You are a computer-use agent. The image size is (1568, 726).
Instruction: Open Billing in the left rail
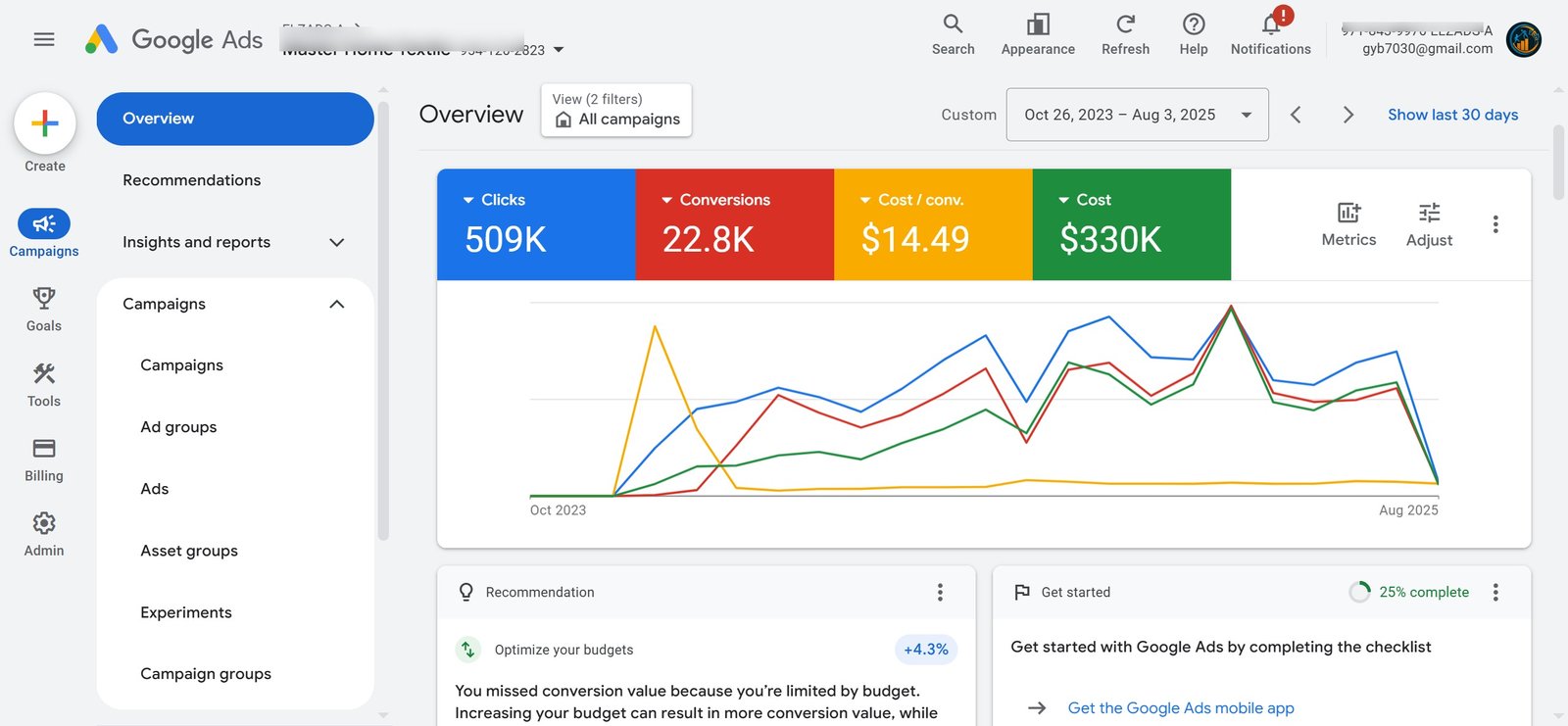pyautogui.click(x=44, y=460)
